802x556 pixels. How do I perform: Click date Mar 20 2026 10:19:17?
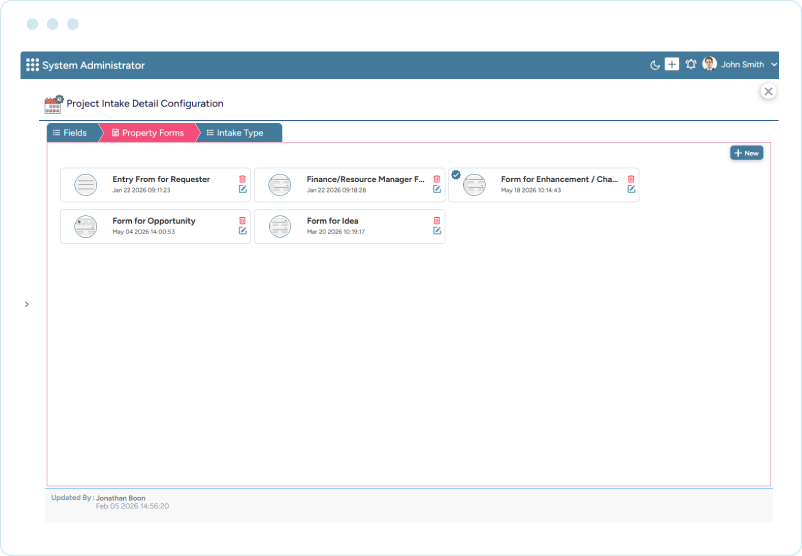(x=336, y=232)
